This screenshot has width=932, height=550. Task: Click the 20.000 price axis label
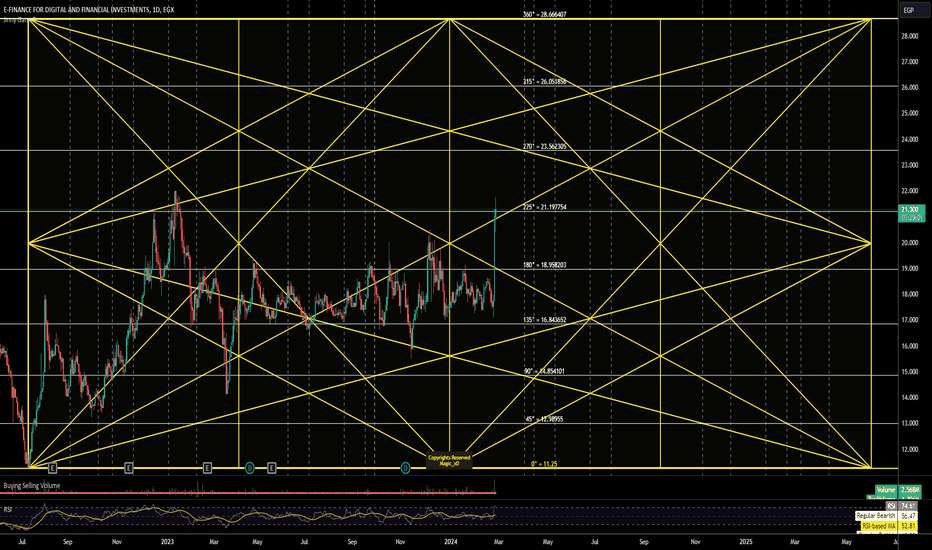(909, 243)
